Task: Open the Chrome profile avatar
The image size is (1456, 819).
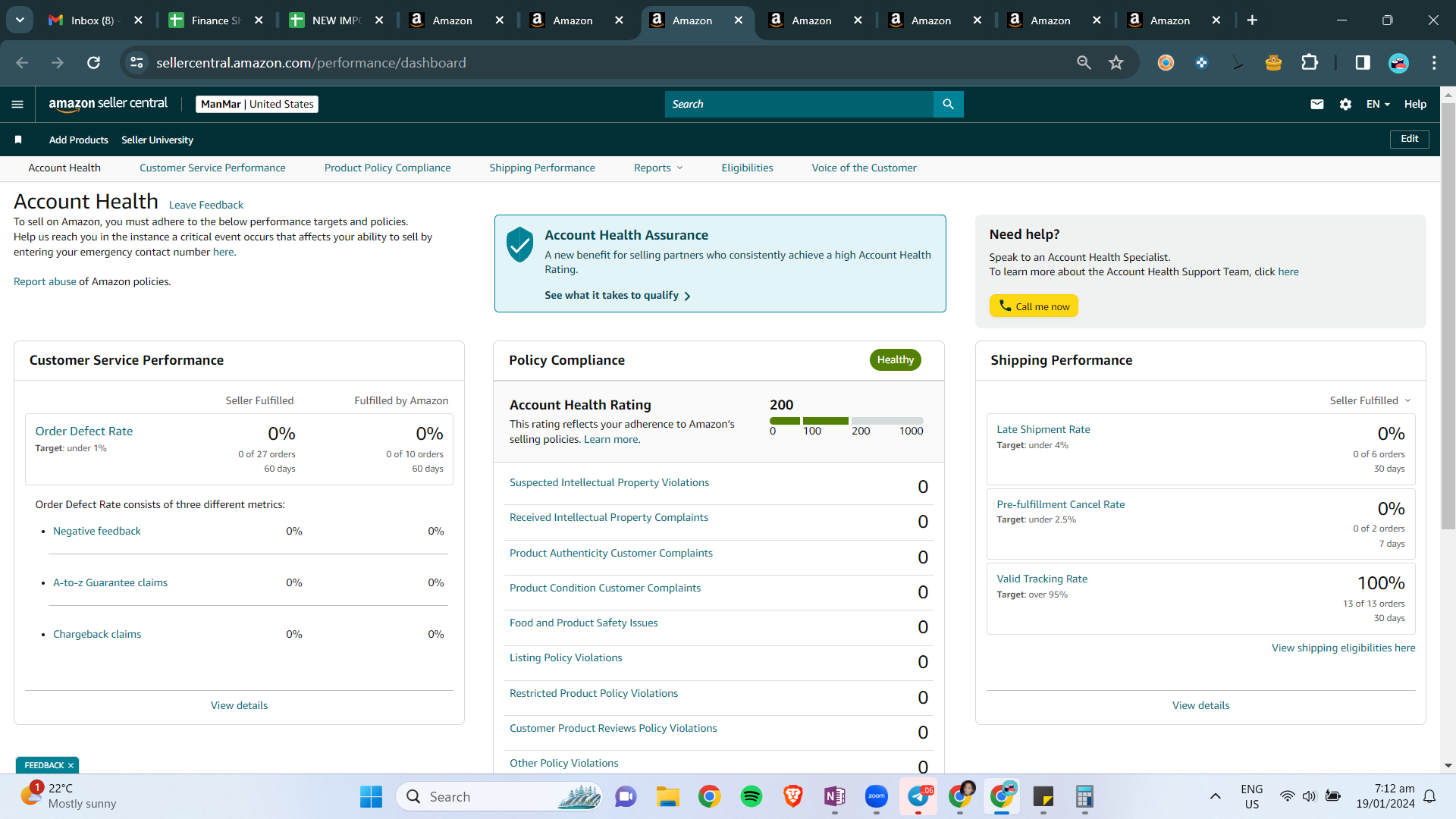Action: pos(1398,63)
